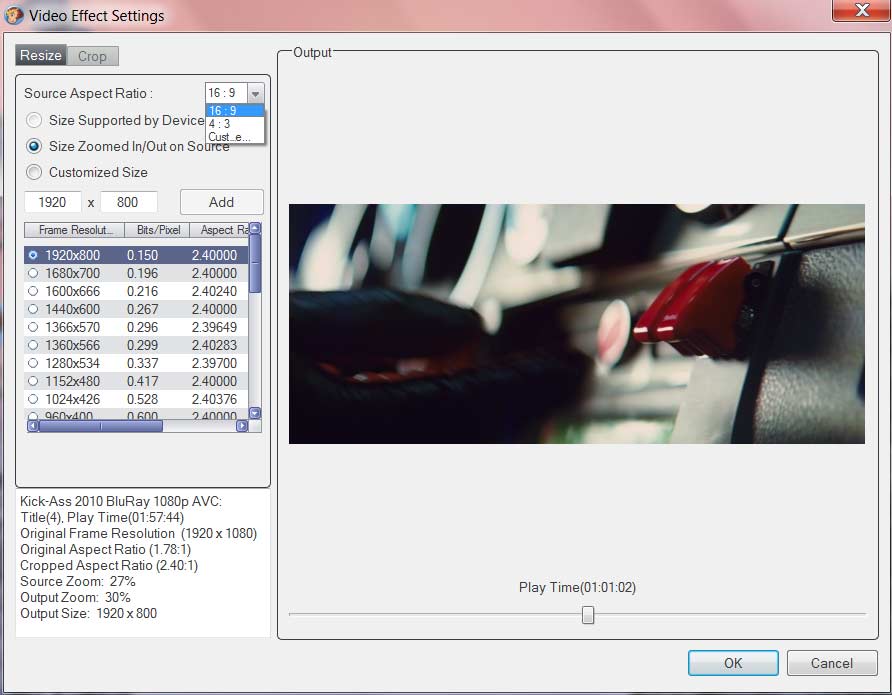Choose 16 : 9 in the aspect ratio list
The width and height of the screenshot is (892, 695).
pyautogui.click(x=234, y=110)
